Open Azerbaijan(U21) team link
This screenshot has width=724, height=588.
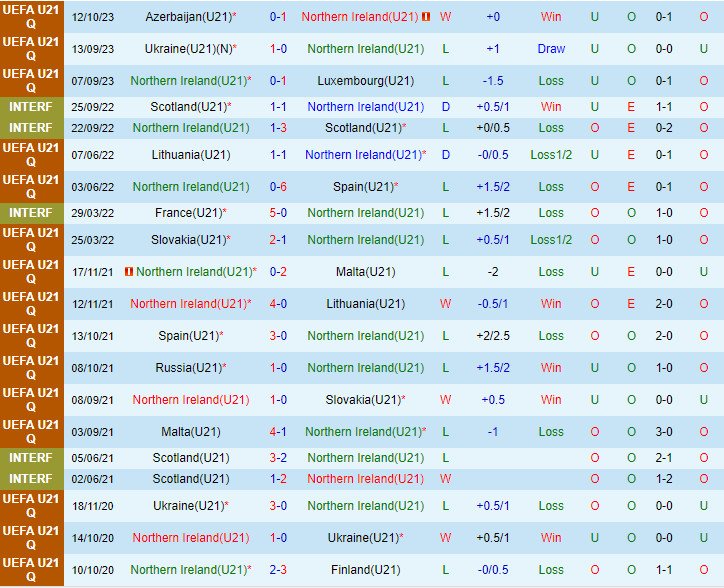pyautogui.click(x=188, y=17)
